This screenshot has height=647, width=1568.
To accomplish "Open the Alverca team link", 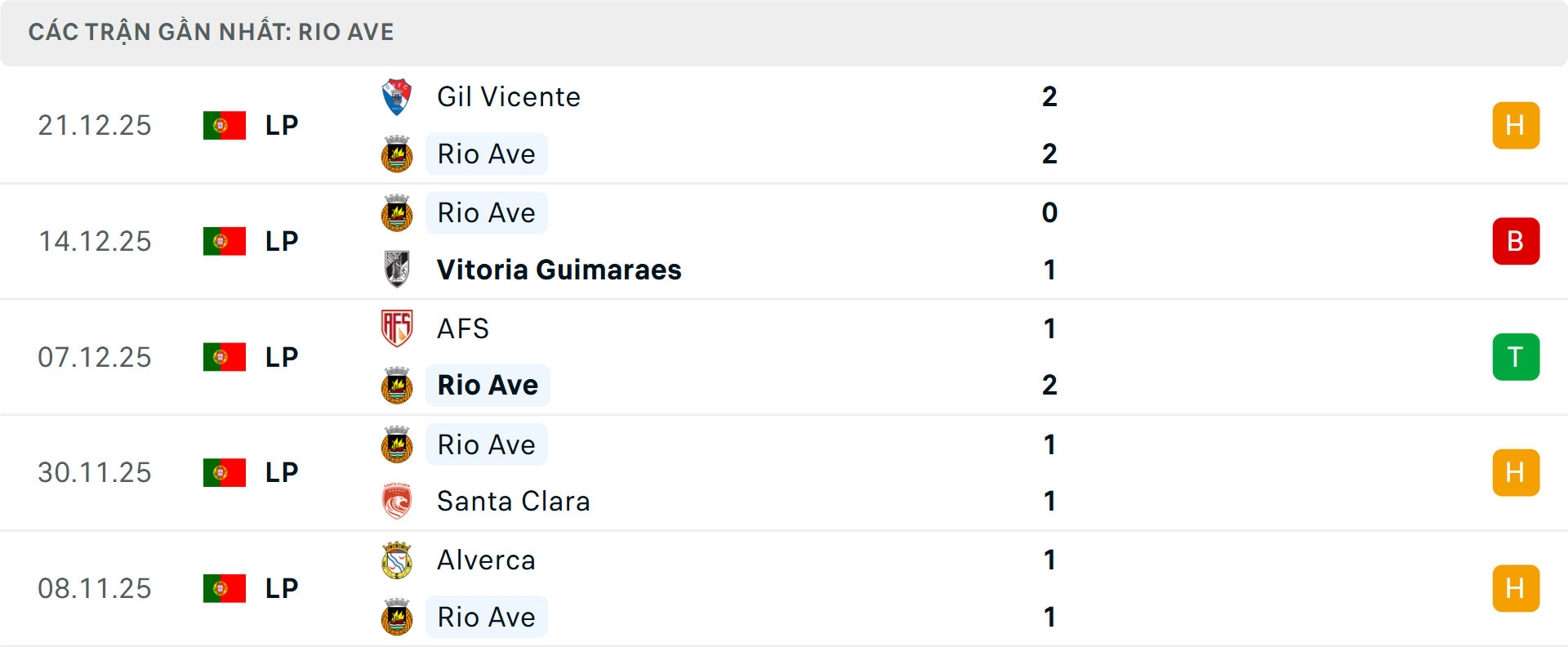I will (486, 560).
